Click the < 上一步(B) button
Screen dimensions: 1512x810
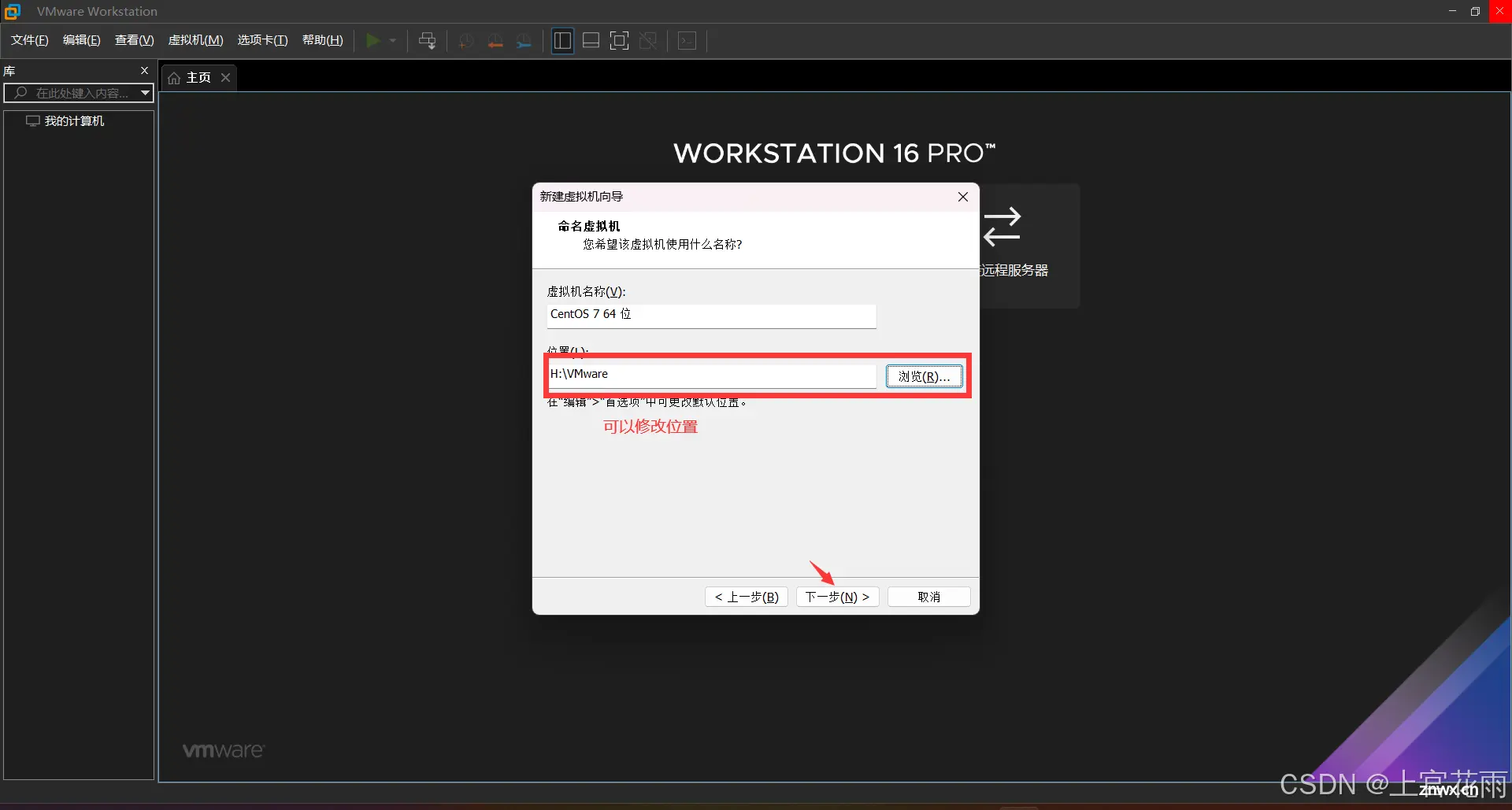tap(747, 597)
